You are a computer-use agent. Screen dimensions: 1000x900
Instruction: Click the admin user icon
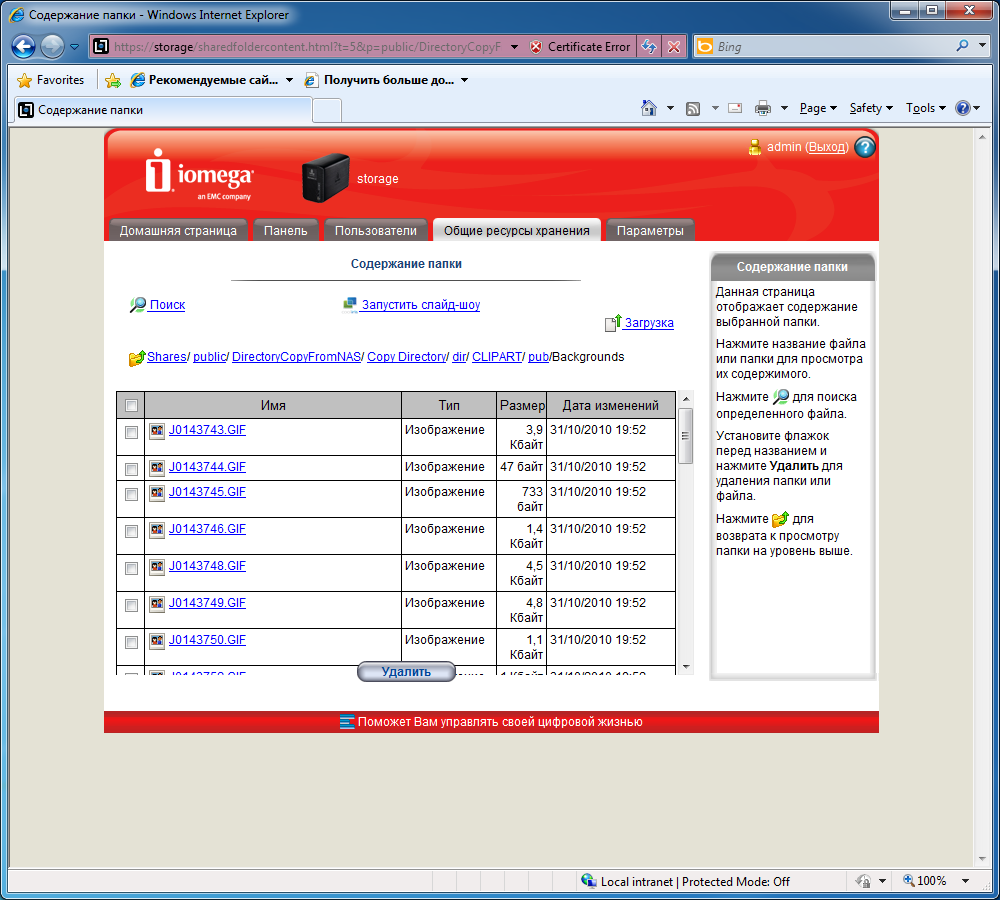pos(754,147)
